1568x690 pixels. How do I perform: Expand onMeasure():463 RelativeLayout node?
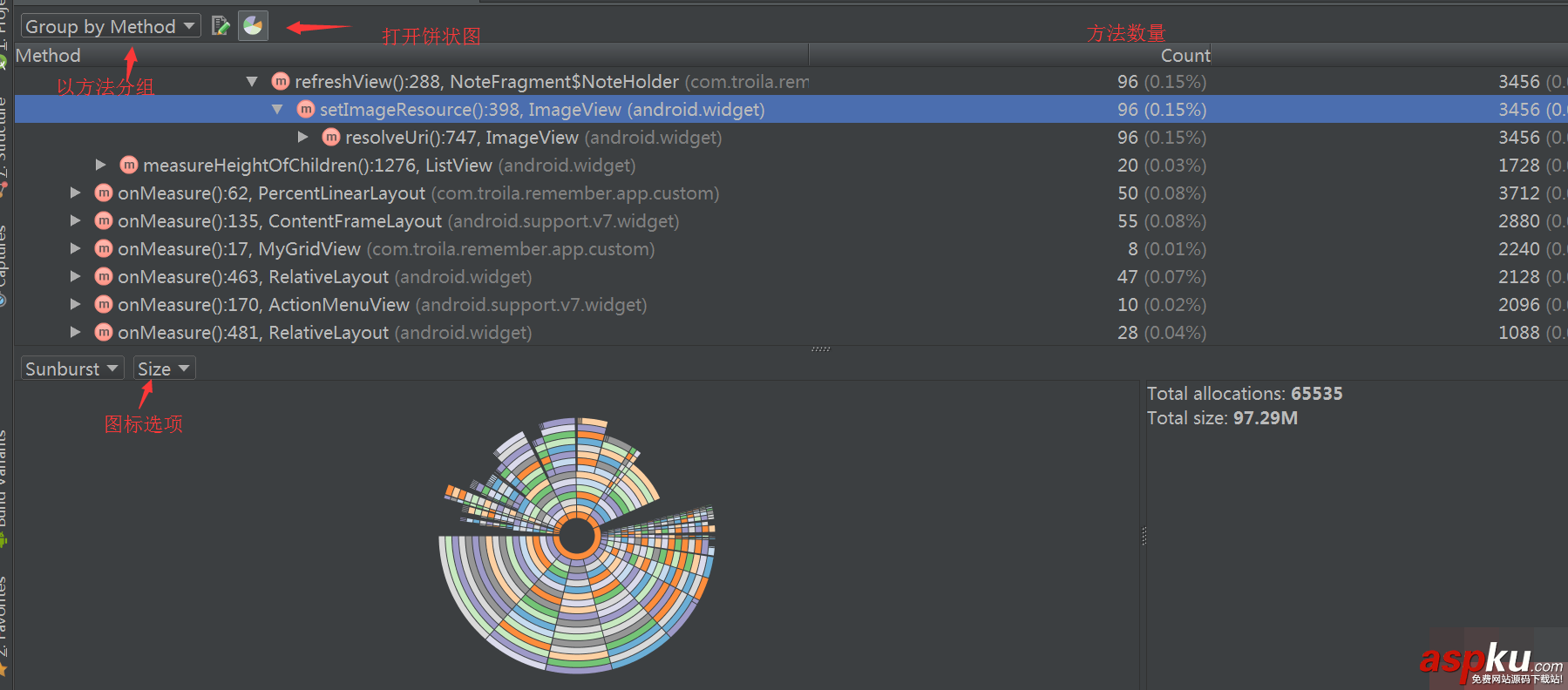click(x=75, y=276)
